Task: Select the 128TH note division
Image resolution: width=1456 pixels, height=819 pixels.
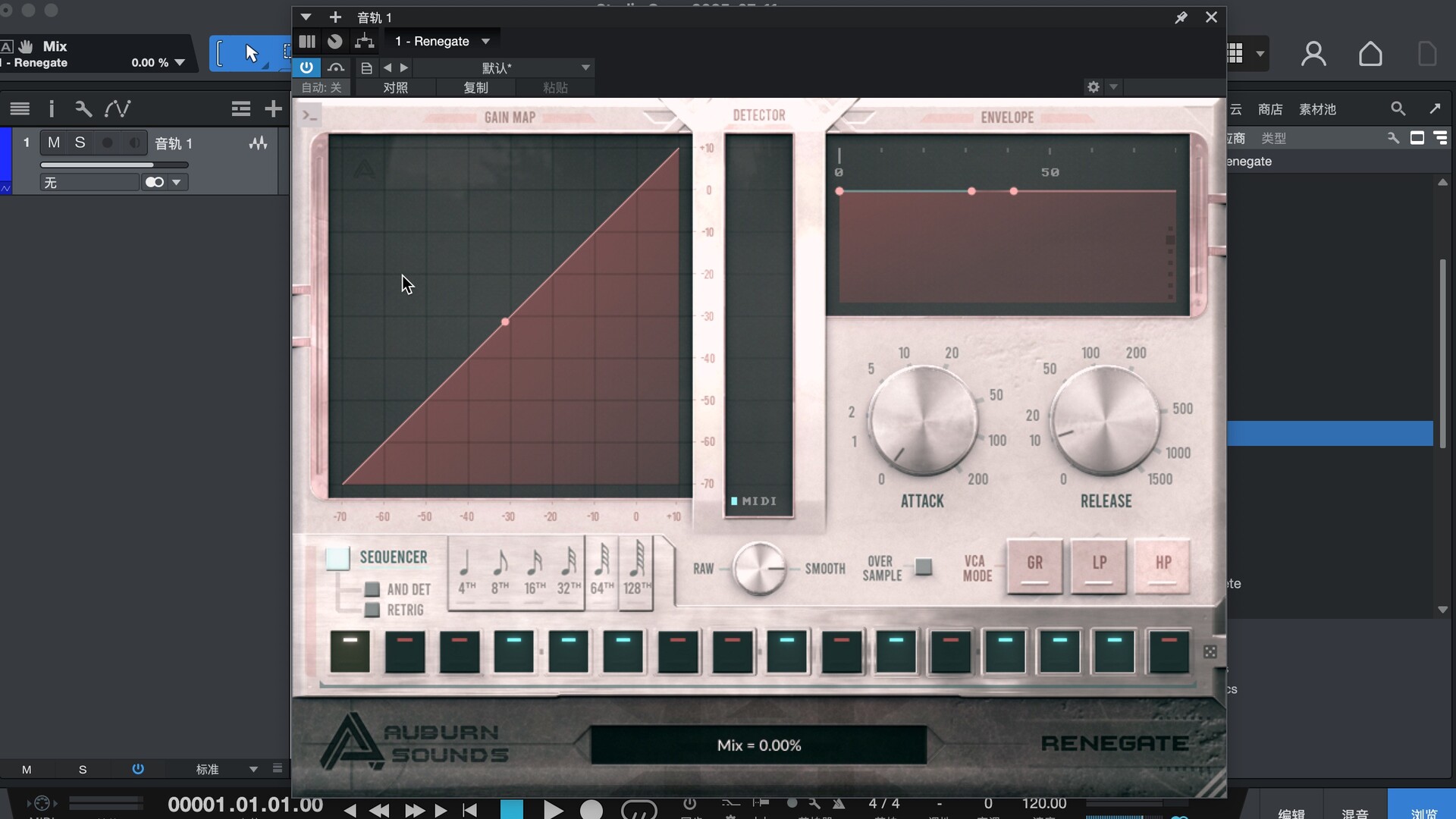Action: coord(637,572)
